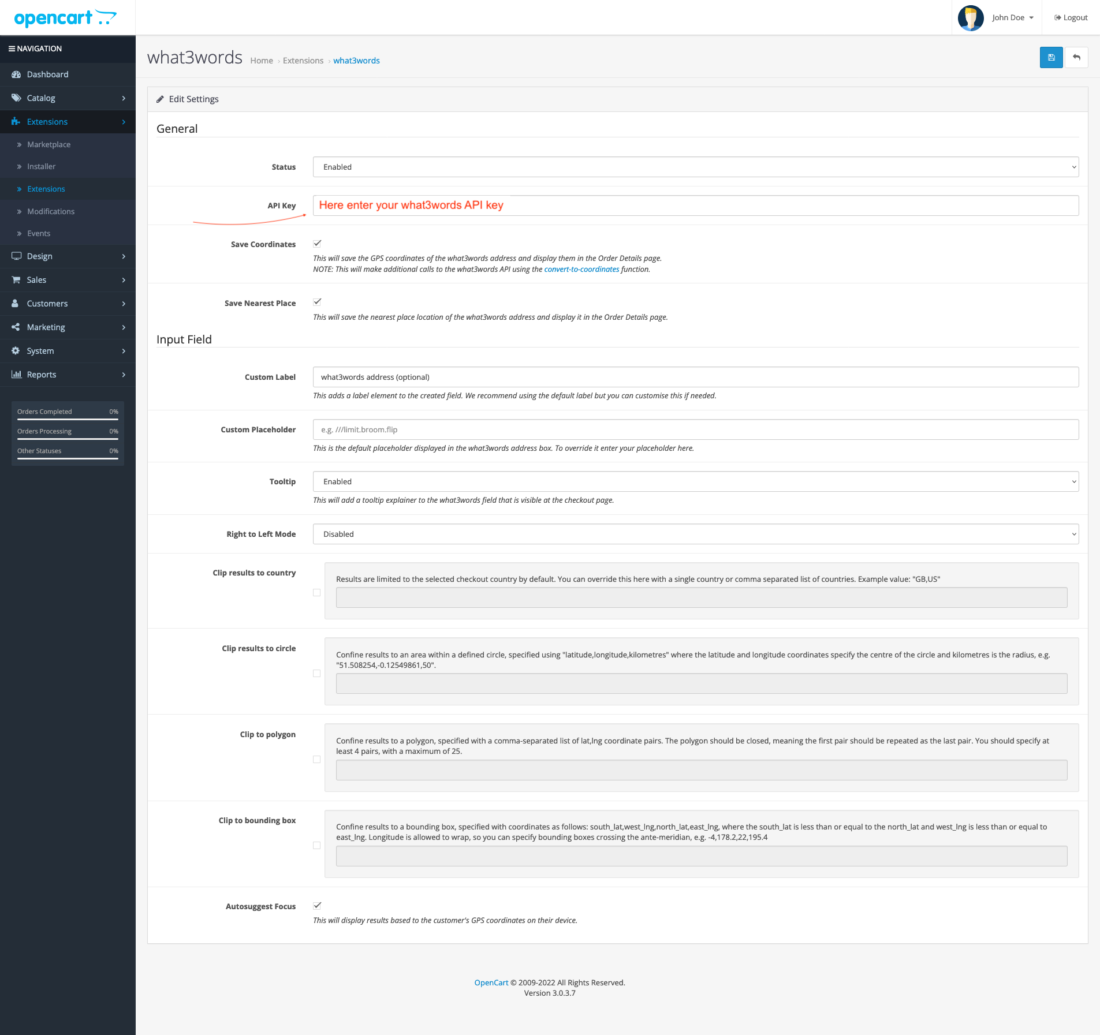This screenshot has height=1035, width=1100.
Task: Click the API Key input field
Action: [695, 205]
